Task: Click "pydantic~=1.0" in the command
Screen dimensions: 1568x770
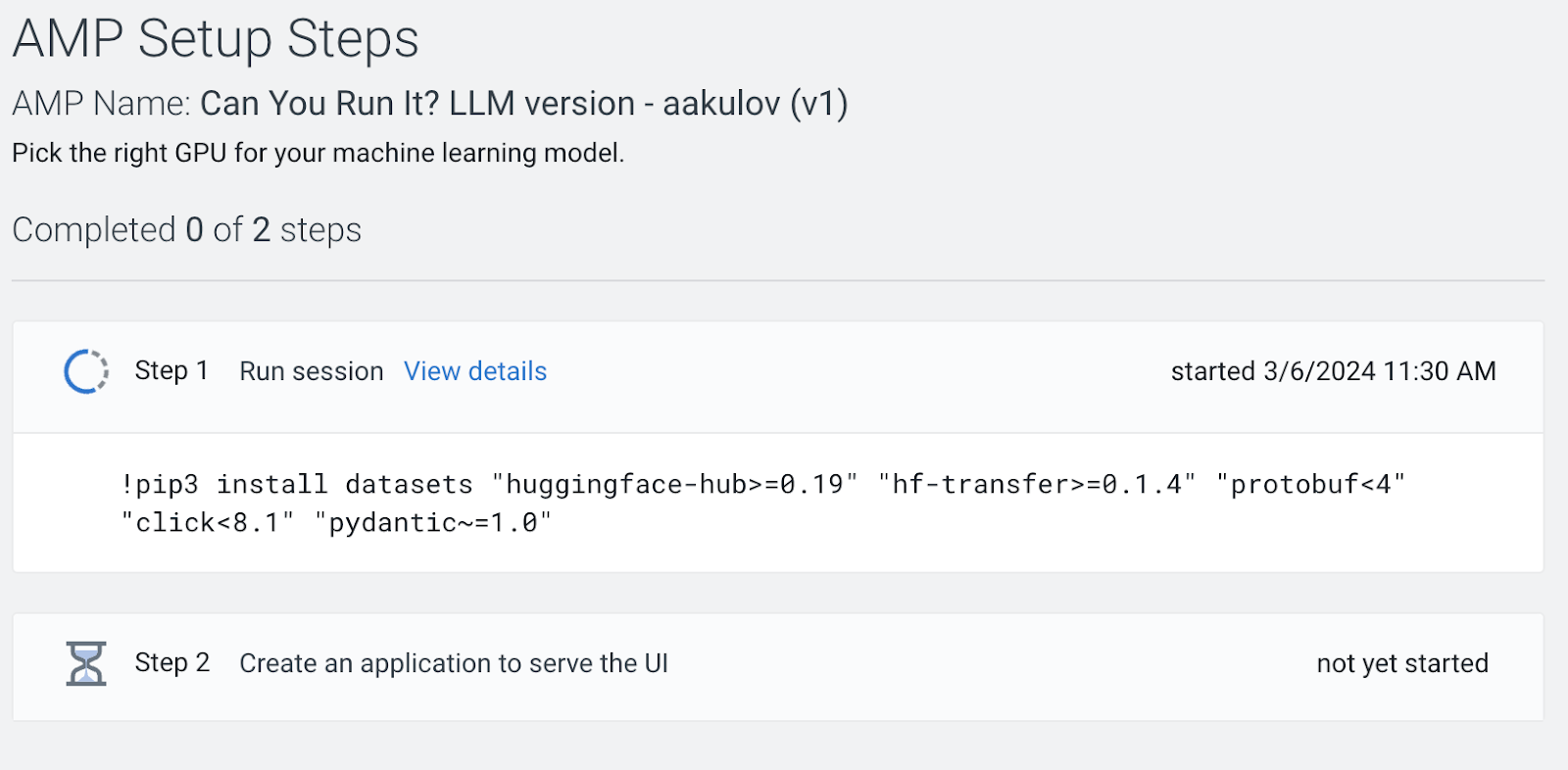Action: click(x=433, y=523)
